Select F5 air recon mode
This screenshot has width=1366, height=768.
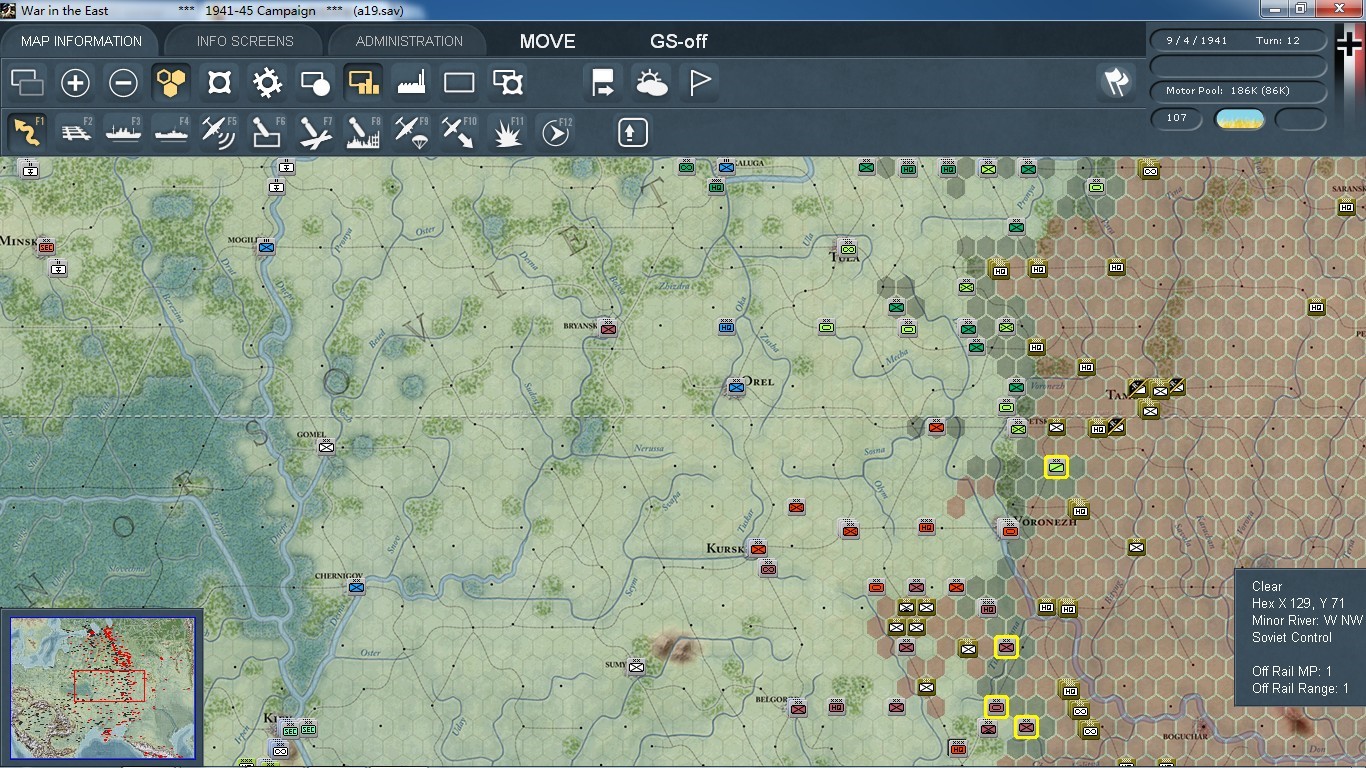tap(219, 132)
